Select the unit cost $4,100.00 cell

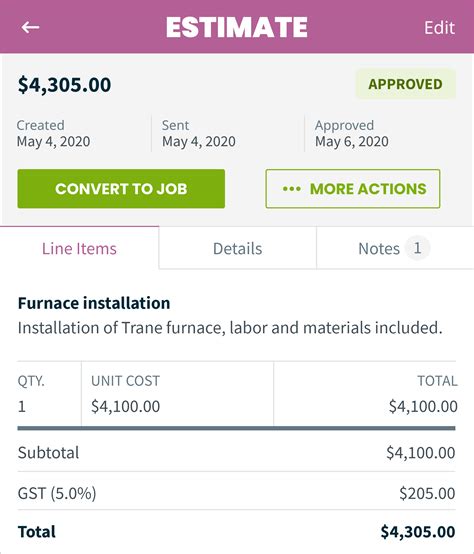pos(125,406)
